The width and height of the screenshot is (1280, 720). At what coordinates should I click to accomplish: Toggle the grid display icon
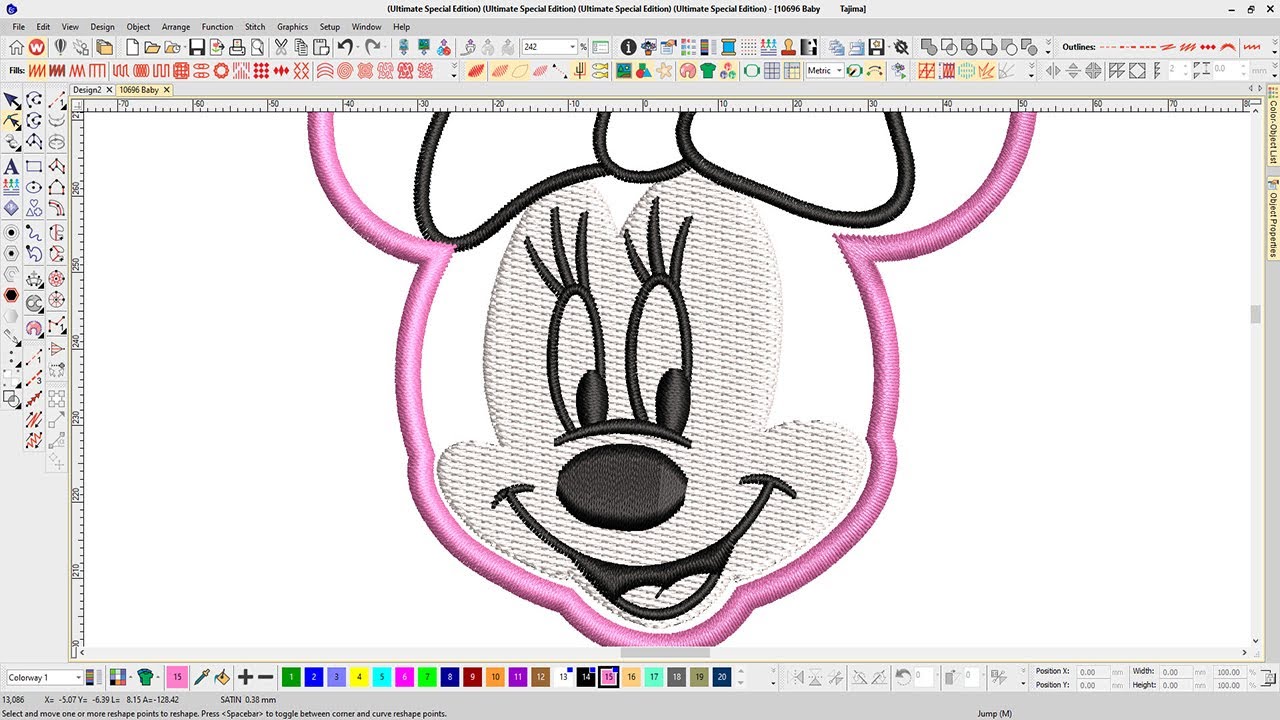click(x=772, y=71)
